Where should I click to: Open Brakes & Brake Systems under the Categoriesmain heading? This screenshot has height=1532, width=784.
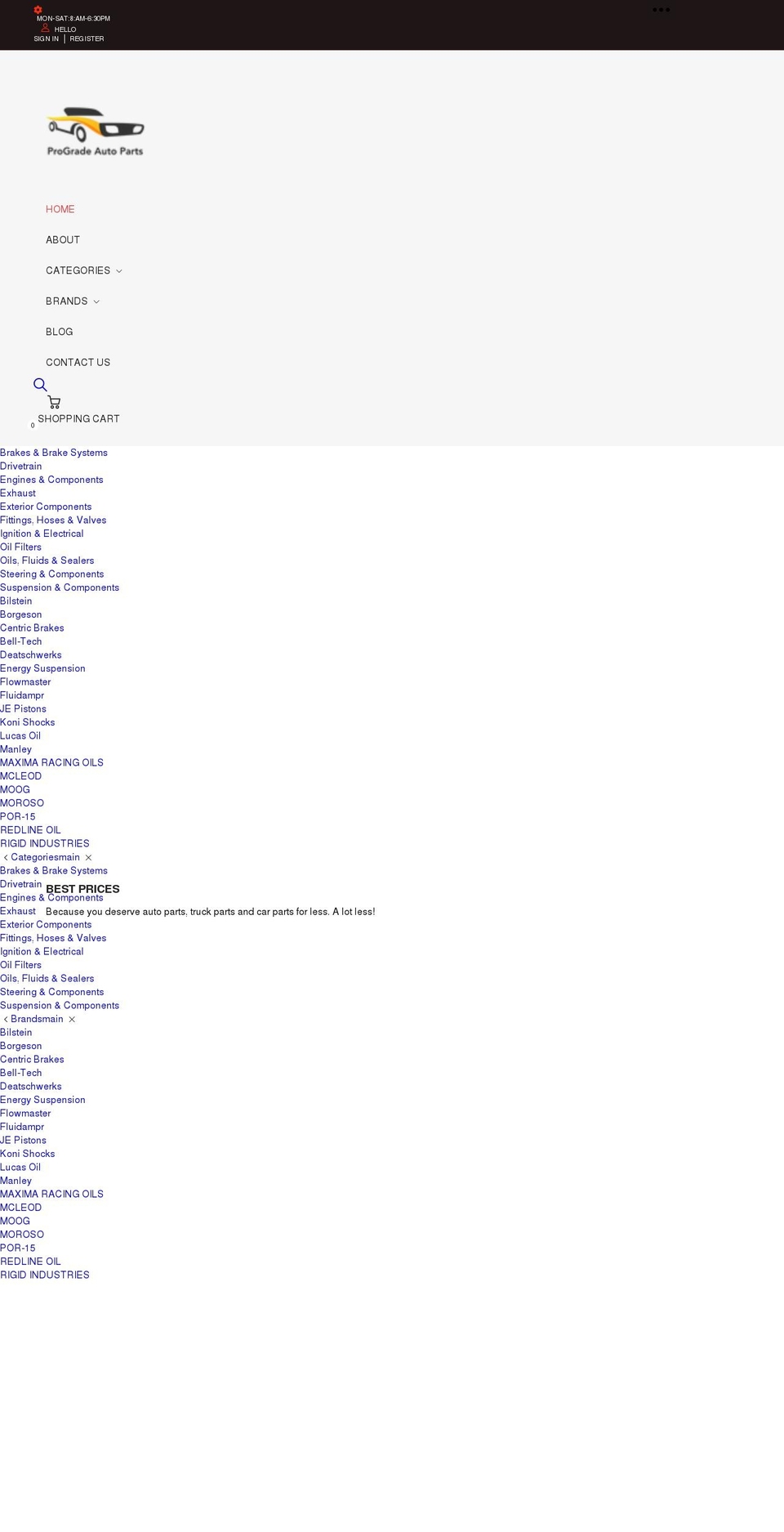coord(54,871)
